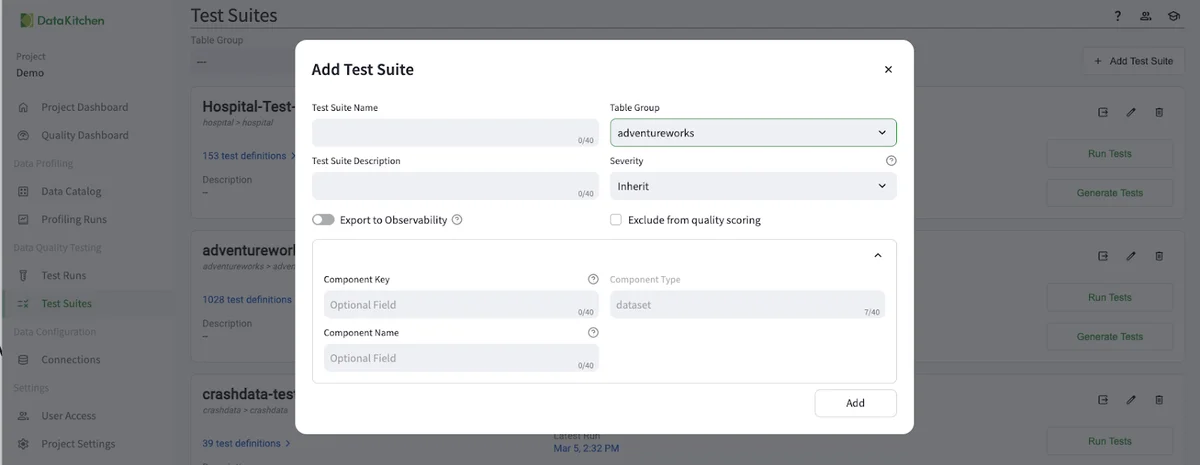Image resolution: width=1200 pixels, height=465 pixels.
Task: Click the Component Key help icon
Action: [593, 280]
